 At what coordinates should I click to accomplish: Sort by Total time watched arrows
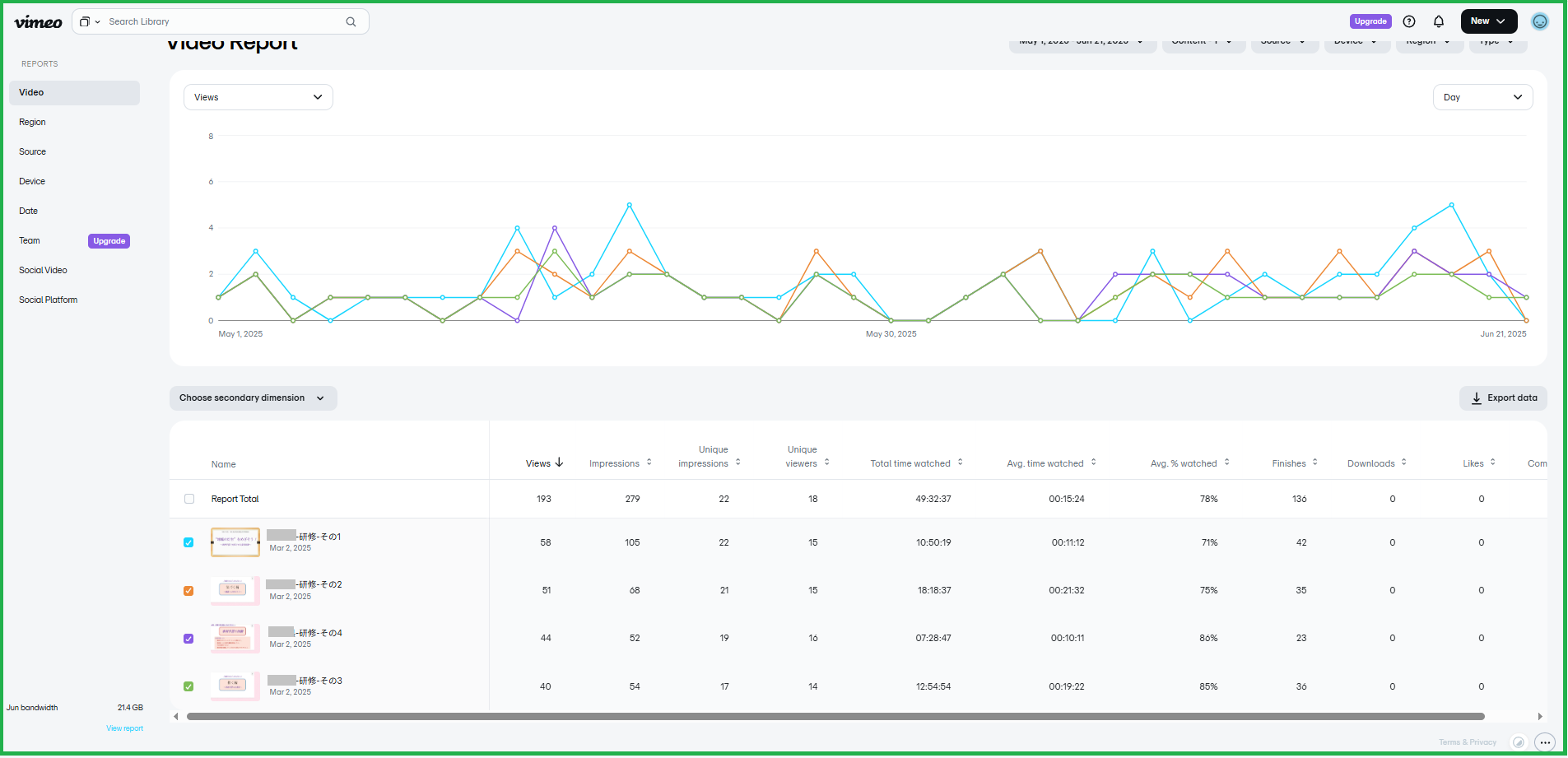tap(961, 463)
